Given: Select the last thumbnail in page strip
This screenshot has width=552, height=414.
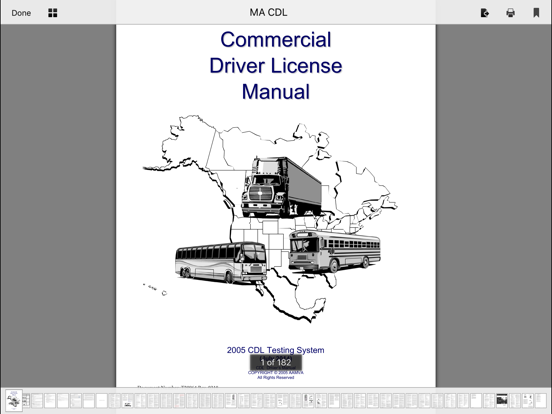Looking at the screenshot, I should coord(540,400).
